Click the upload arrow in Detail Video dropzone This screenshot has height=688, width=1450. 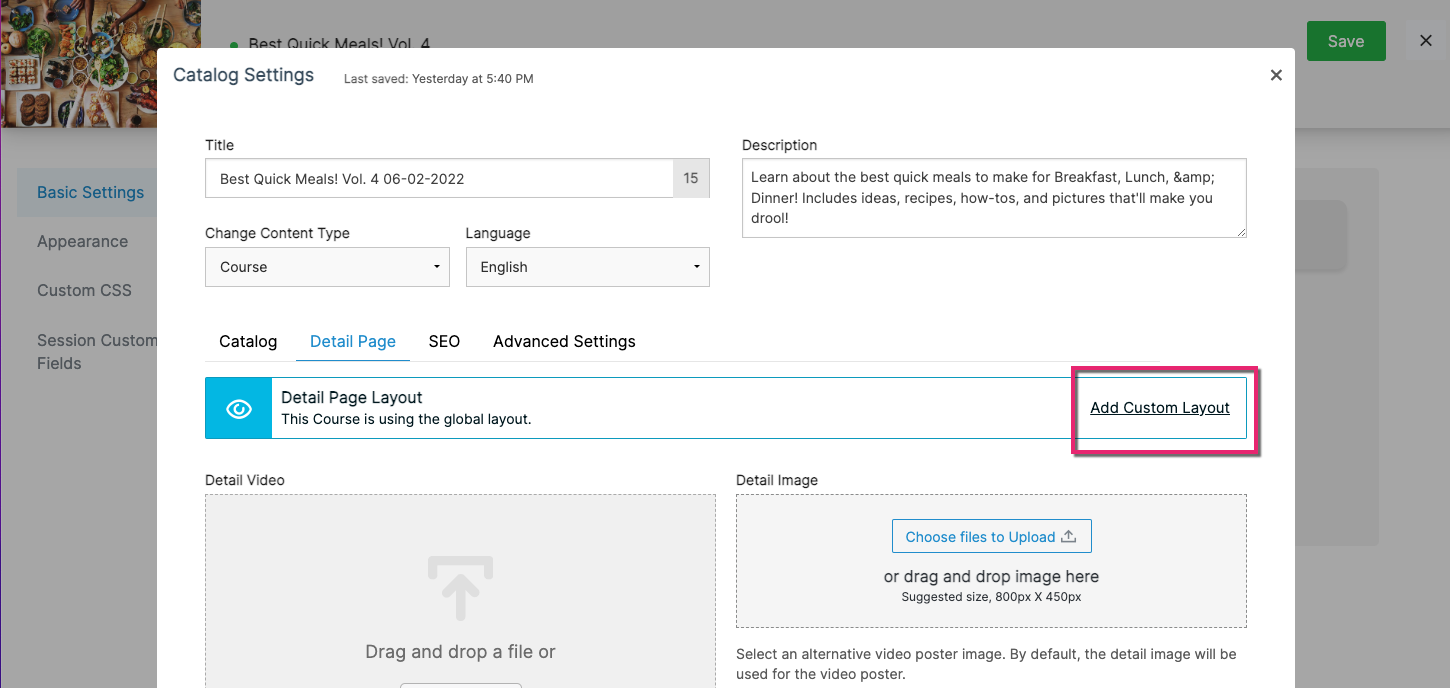(460, 588)
